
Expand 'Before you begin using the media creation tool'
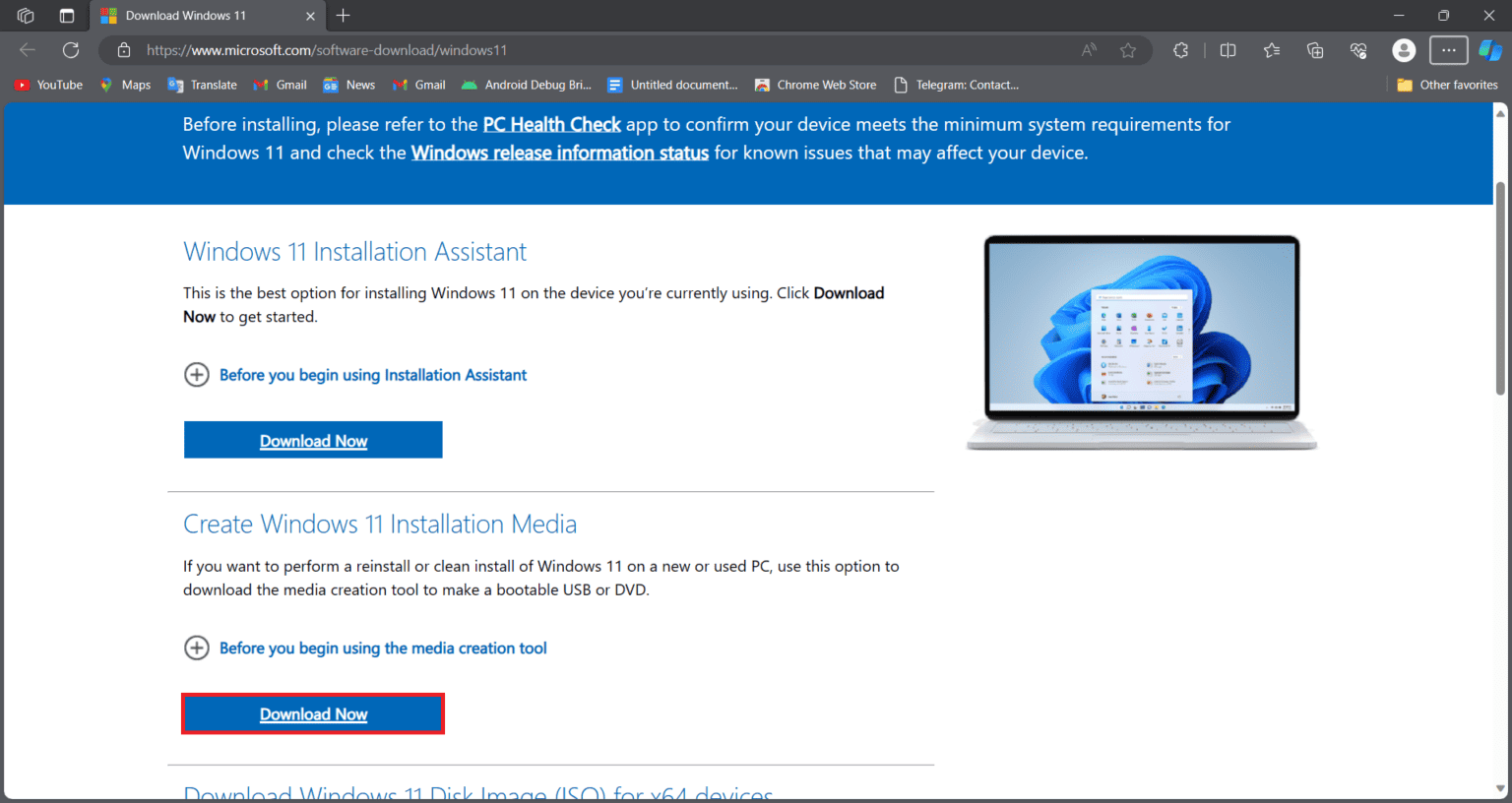click(197, 648)
